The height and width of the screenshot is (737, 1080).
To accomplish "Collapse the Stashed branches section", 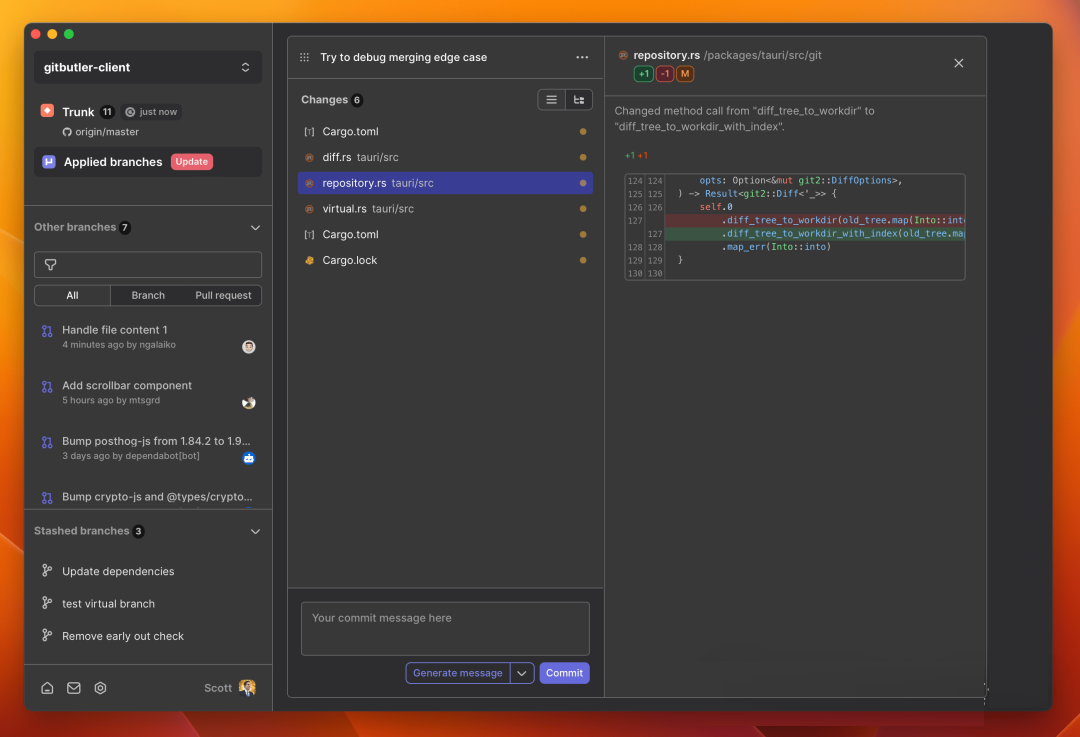I will coord(255,532).
